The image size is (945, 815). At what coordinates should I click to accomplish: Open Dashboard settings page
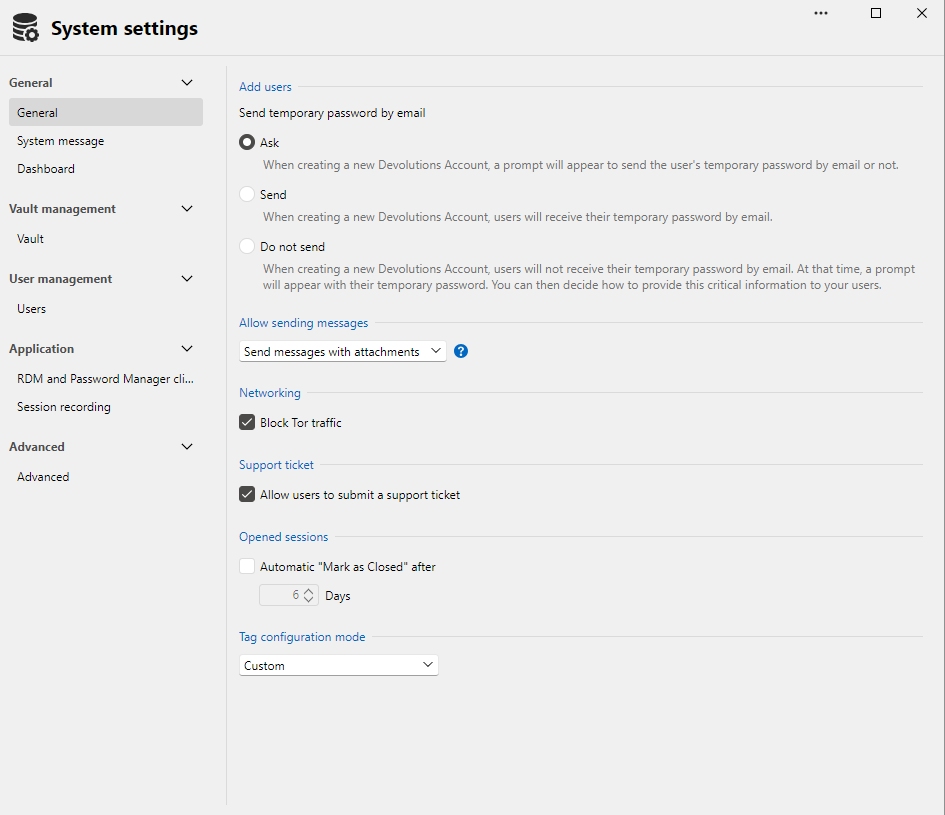[46, 169]
